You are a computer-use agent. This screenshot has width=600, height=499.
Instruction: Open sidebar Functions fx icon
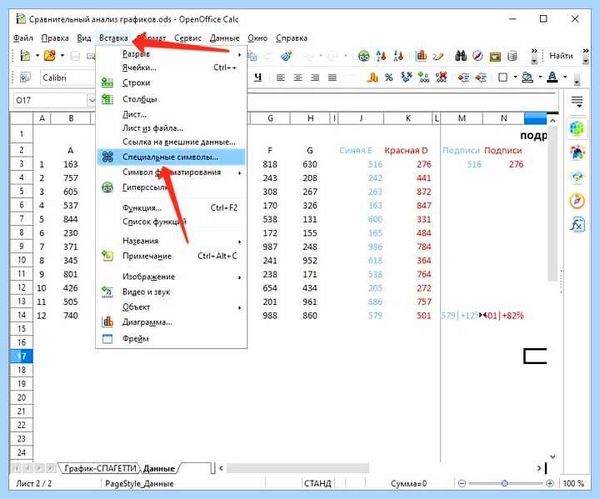pyautogui.click(x=577, y=225)
